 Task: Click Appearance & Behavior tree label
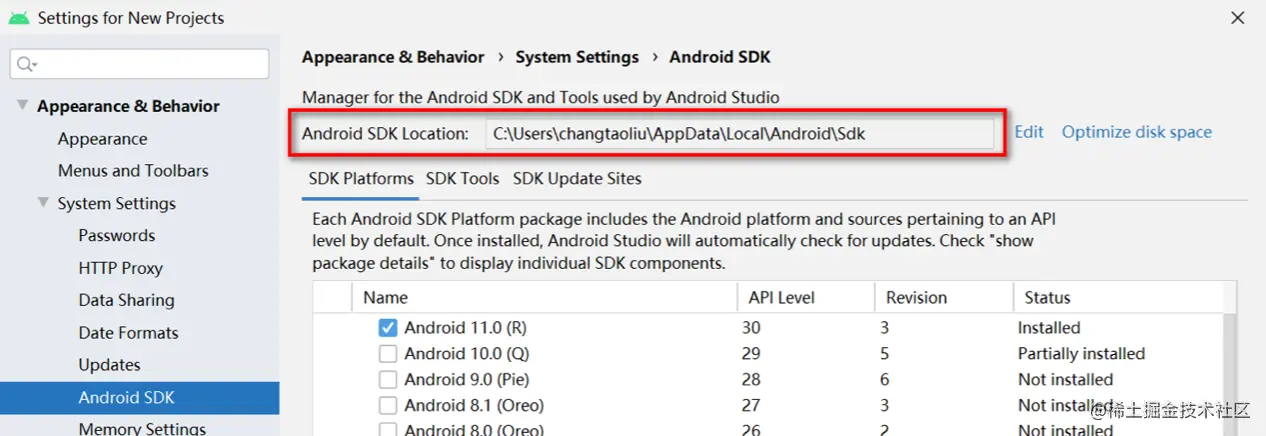click(128, 106)
